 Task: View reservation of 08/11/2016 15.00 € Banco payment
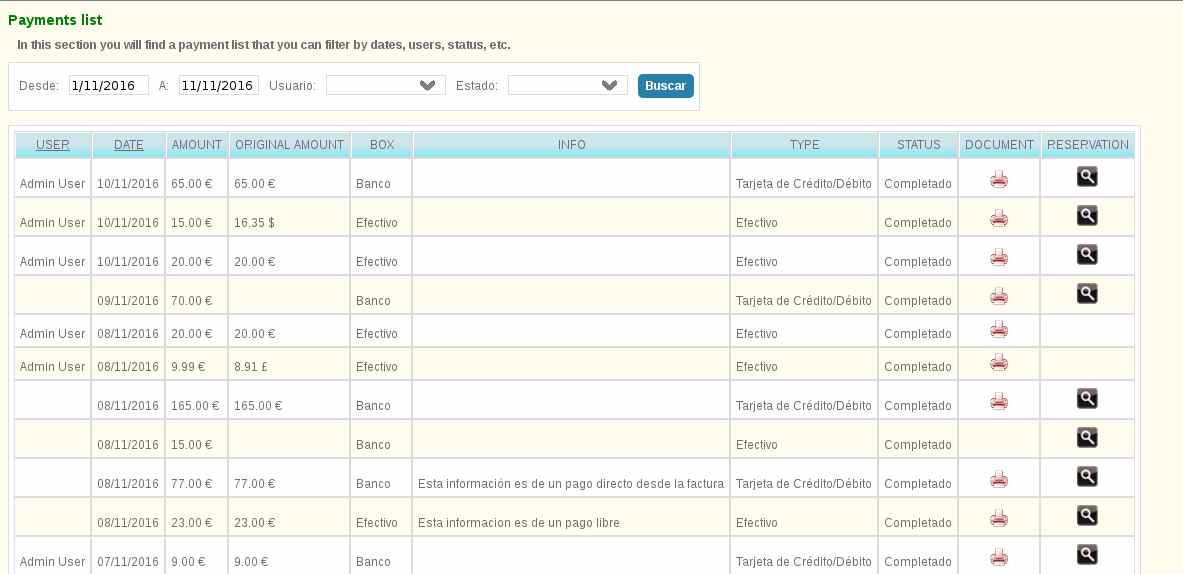pyautogui.click(x=1087, y=437)
